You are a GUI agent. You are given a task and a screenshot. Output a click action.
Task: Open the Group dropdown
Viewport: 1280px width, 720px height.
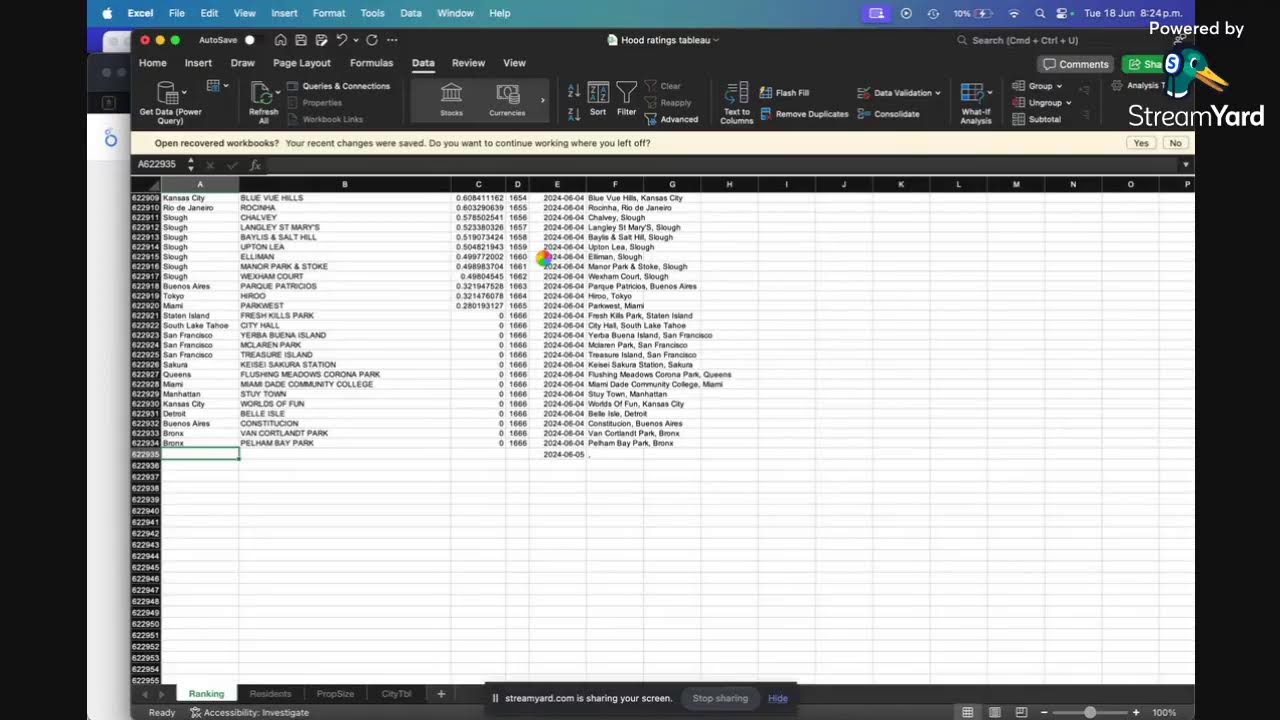click(x=1059, y=86)
